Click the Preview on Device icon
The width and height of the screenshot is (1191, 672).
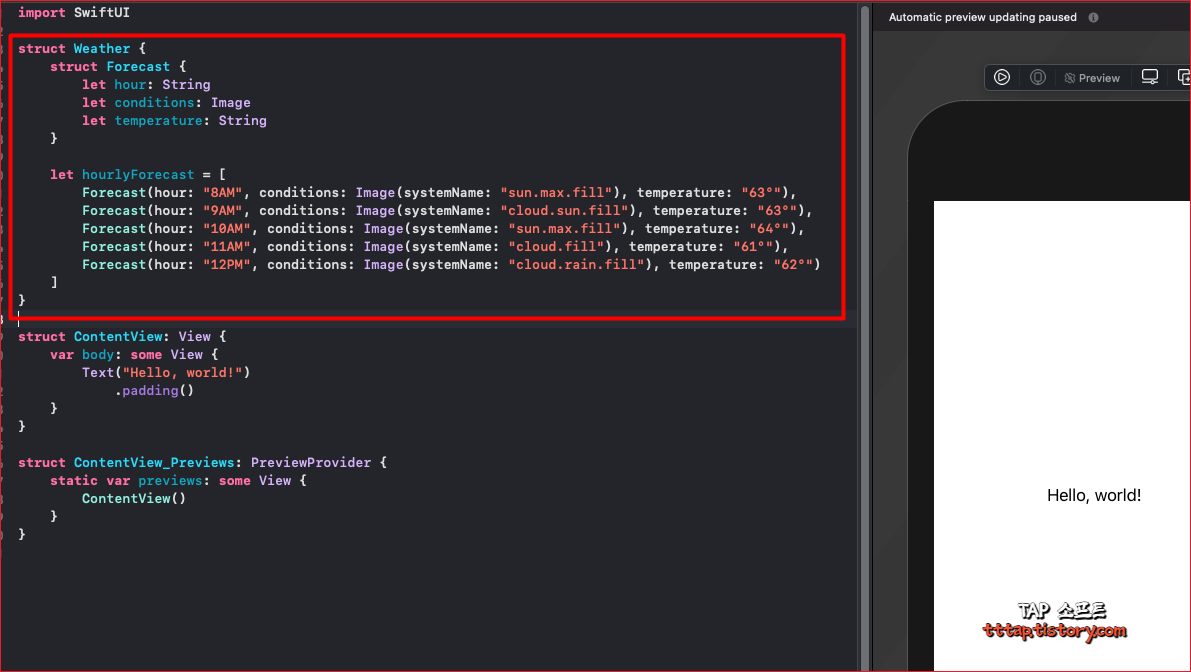(1038, 77)
